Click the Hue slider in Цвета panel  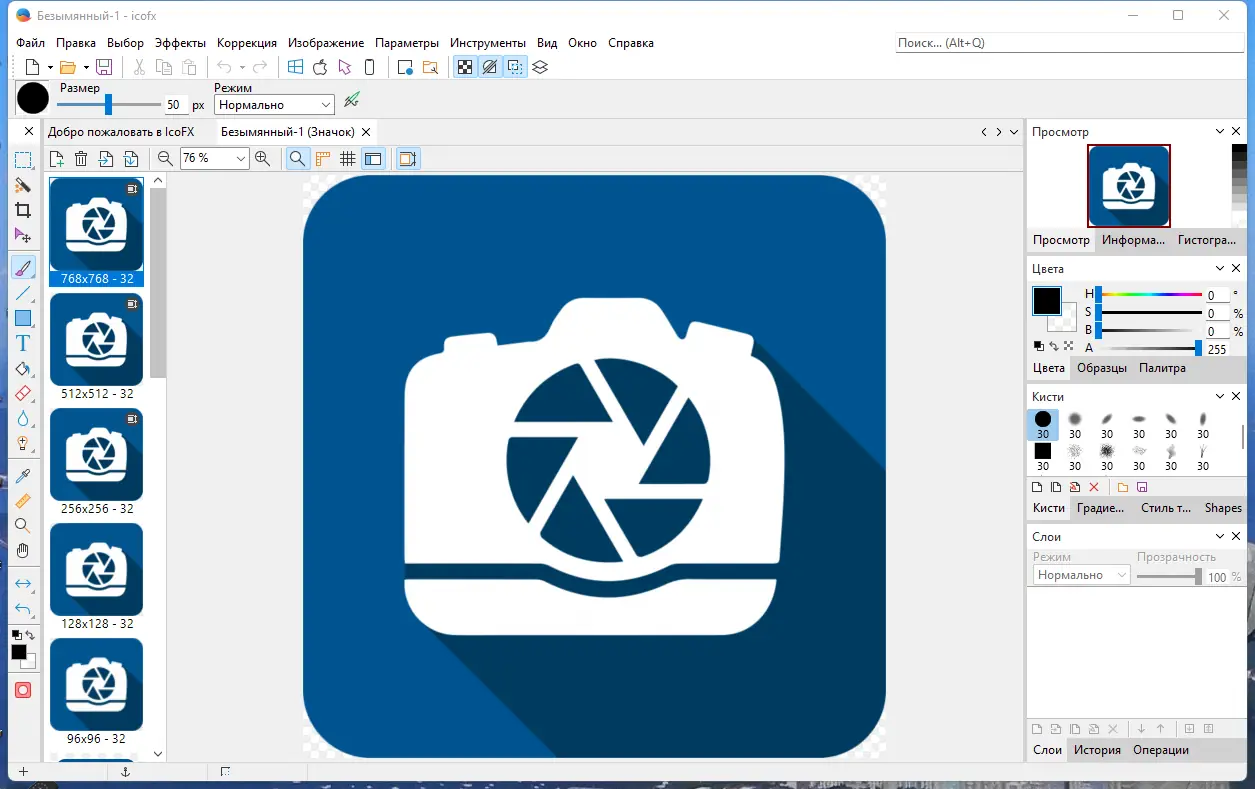coord(1148,295)
